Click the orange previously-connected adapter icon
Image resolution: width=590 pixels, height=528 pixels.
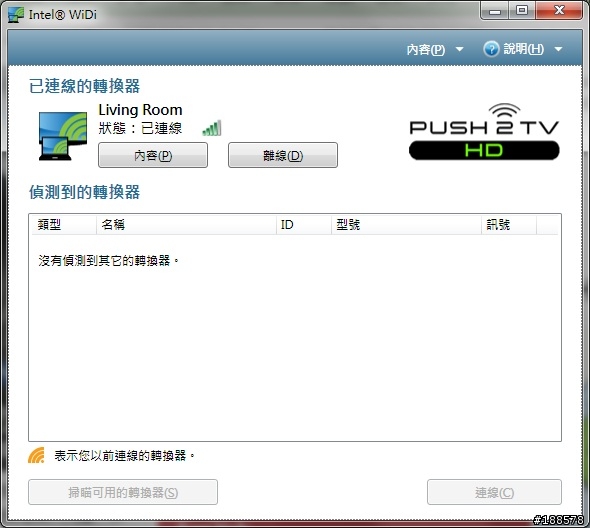[x=36, y=455]
